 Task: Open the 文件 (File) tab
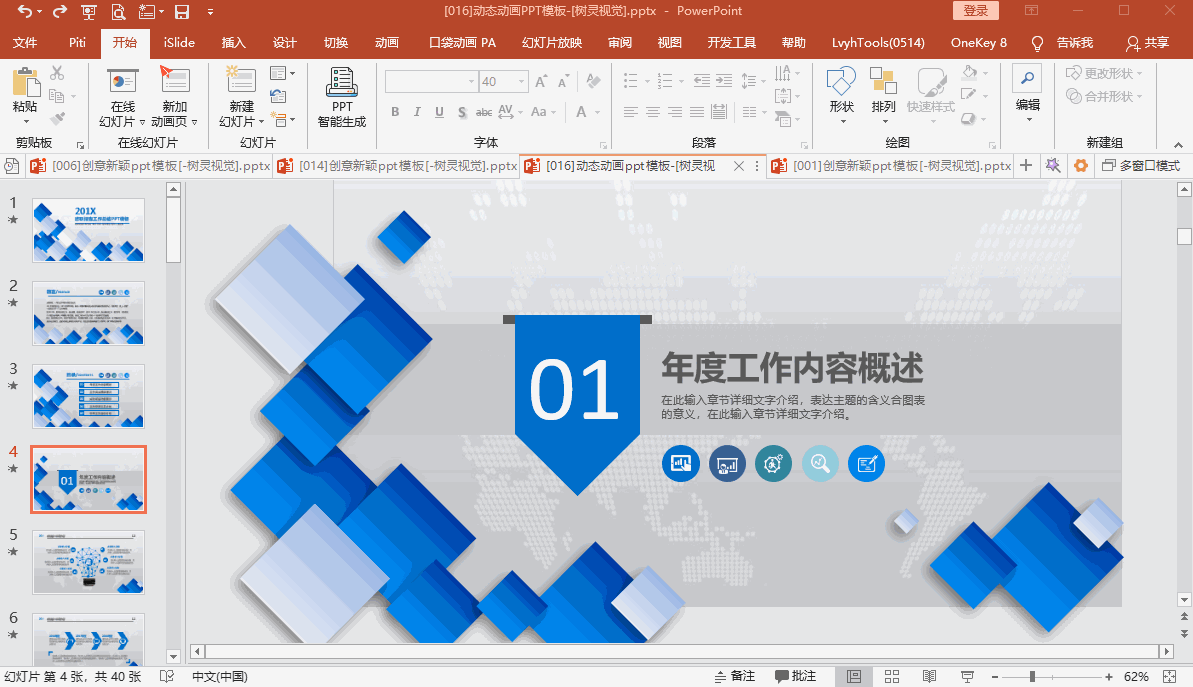25,43
